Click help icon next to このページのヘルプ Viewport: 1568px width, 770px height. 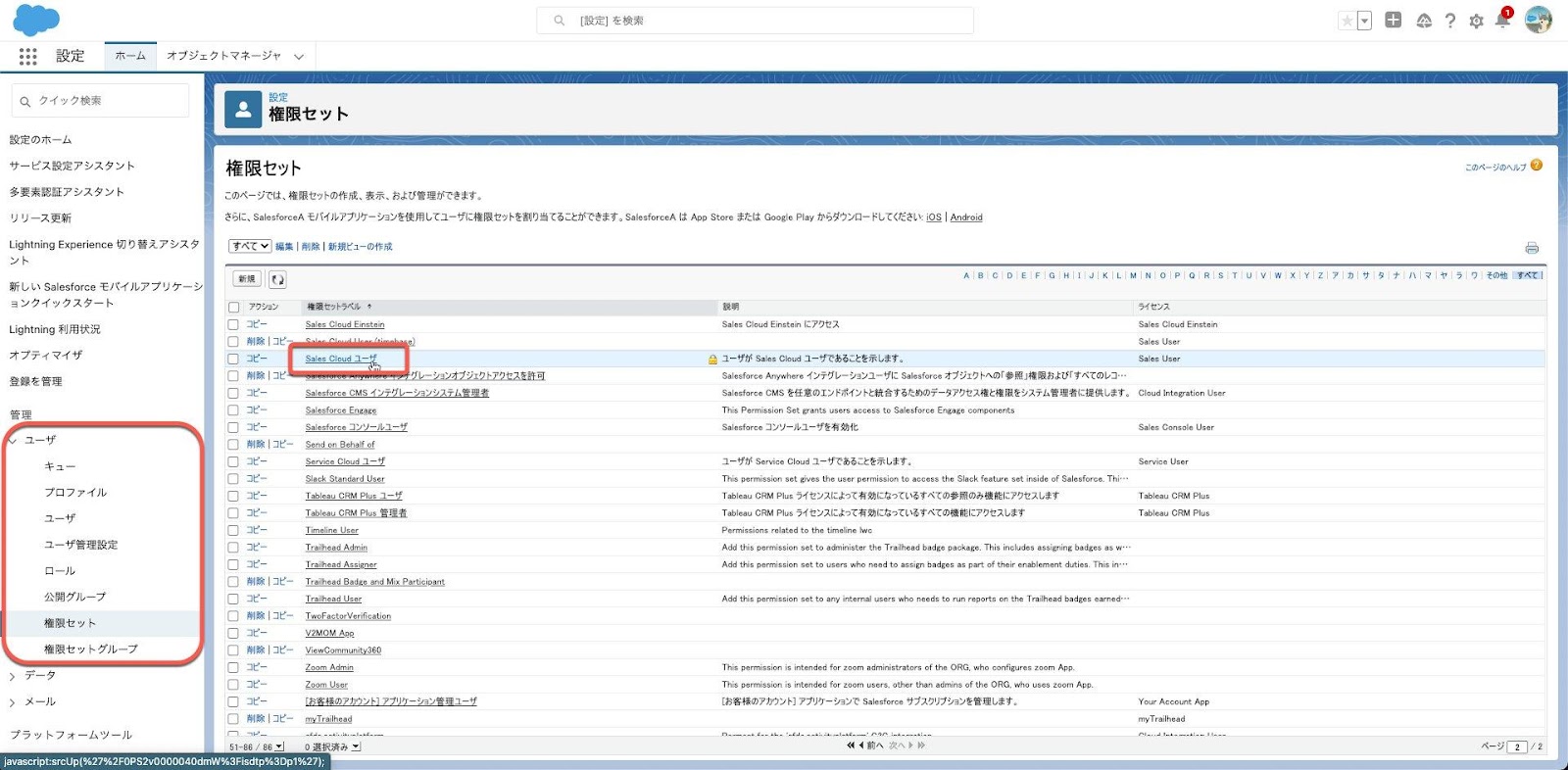point(1537,166)
